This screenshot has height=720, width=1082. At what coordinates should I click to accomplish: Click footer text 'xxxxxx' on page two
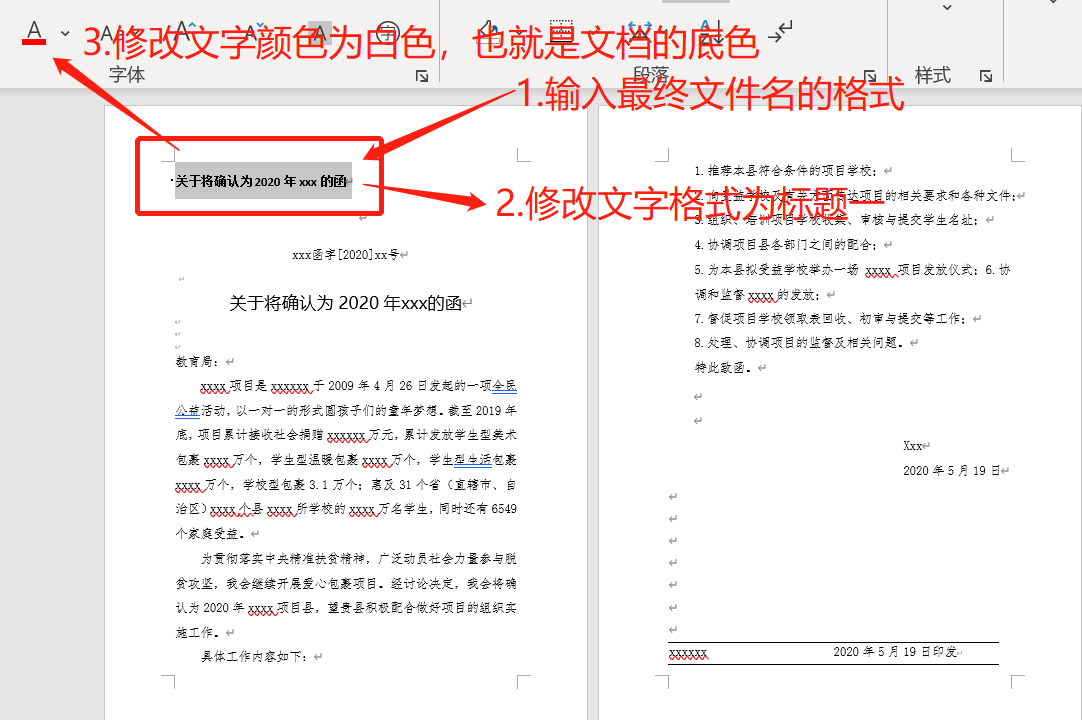point(688,653)
